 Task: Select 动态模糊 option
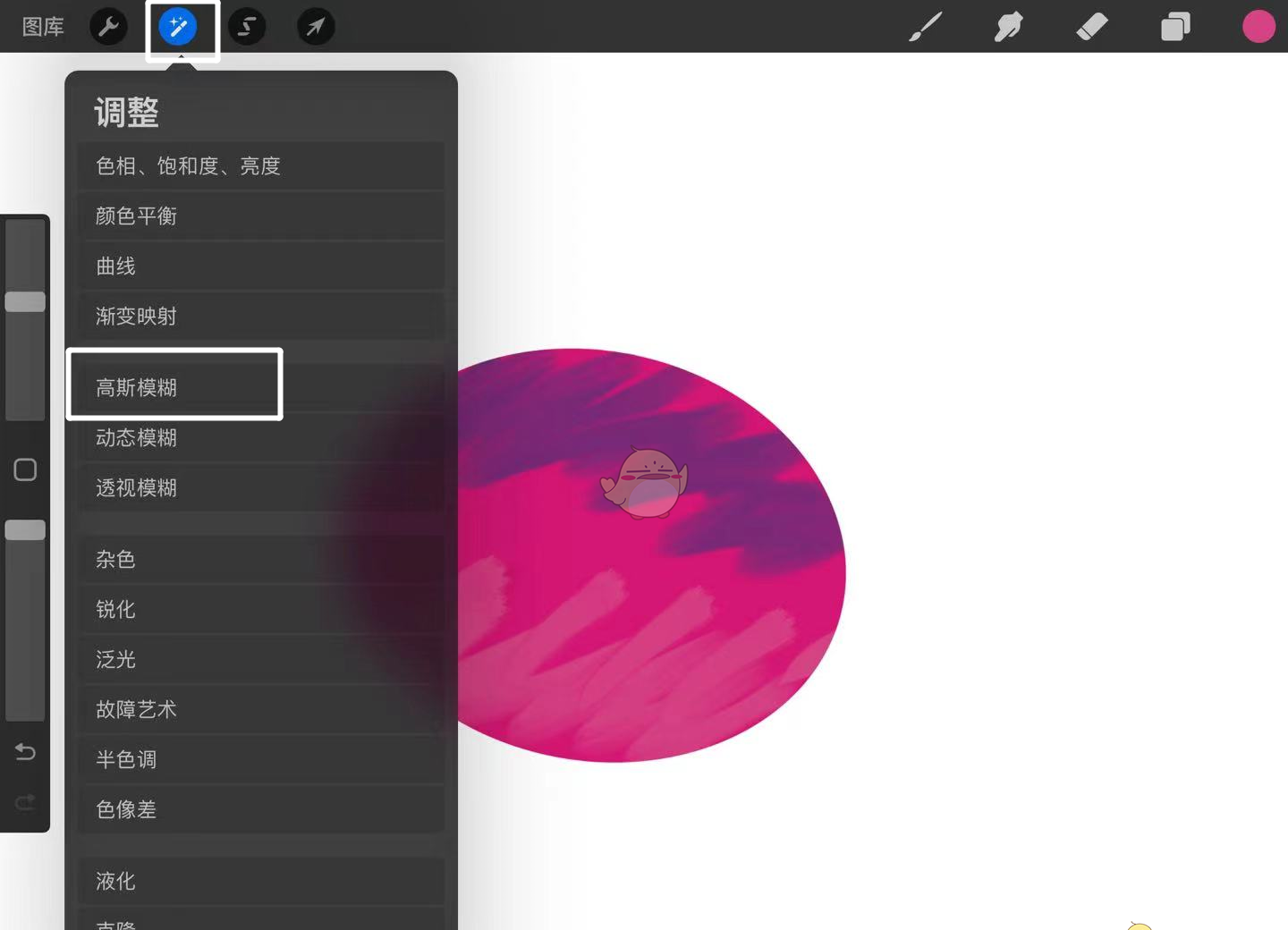(261, 437)
